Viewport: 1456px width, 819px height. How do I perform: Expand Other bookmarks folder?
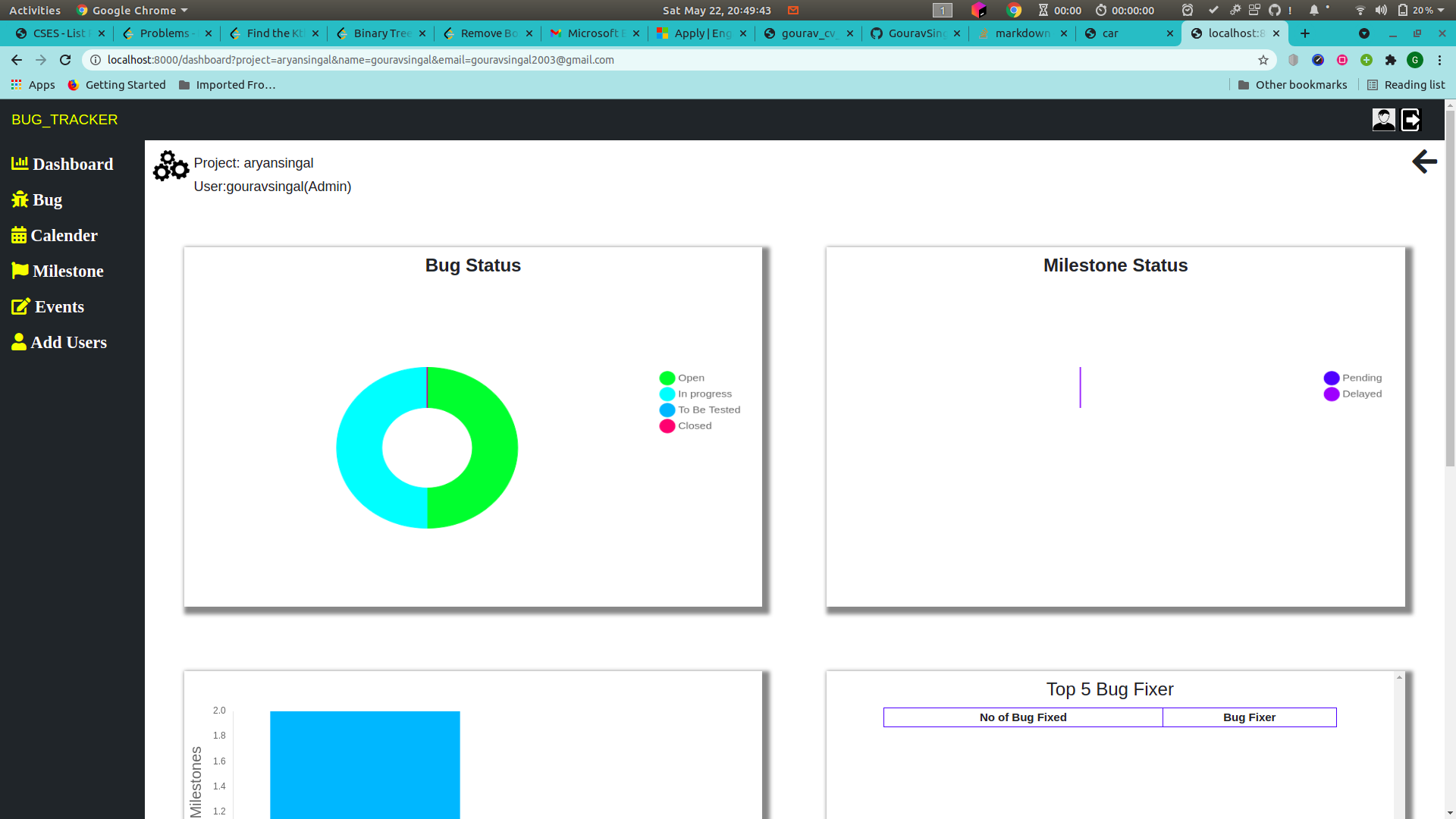1292,85
